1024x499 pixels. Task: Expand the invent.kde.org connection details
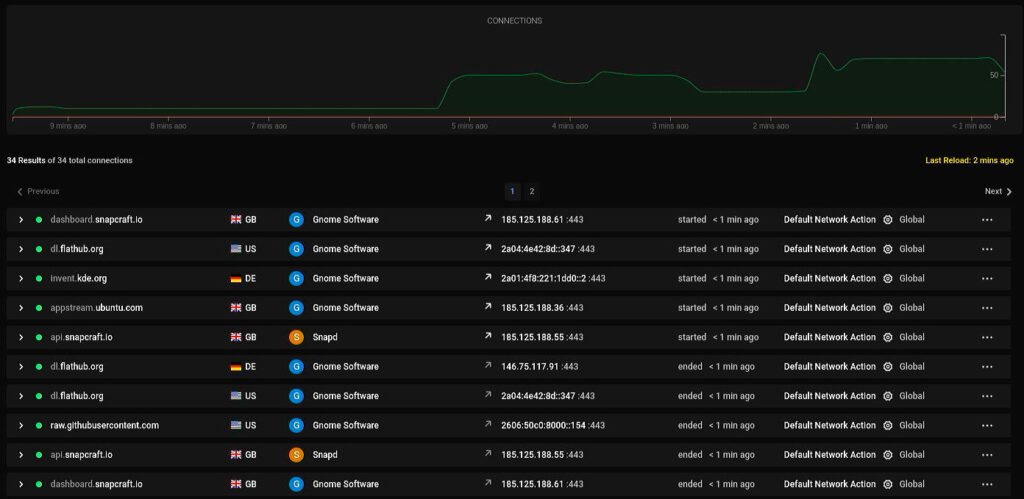tap(20, 279)
